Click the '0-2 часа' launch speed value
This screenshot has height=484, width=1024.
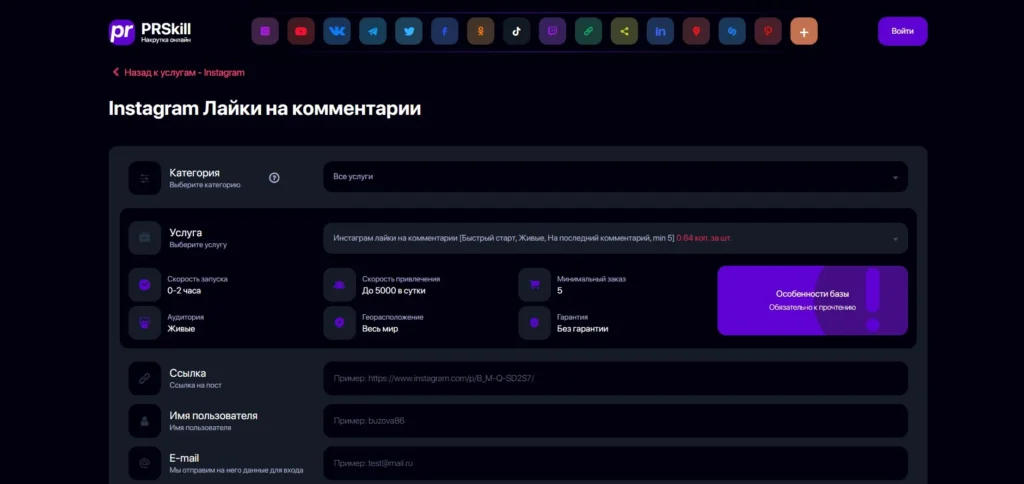(184, 291)
